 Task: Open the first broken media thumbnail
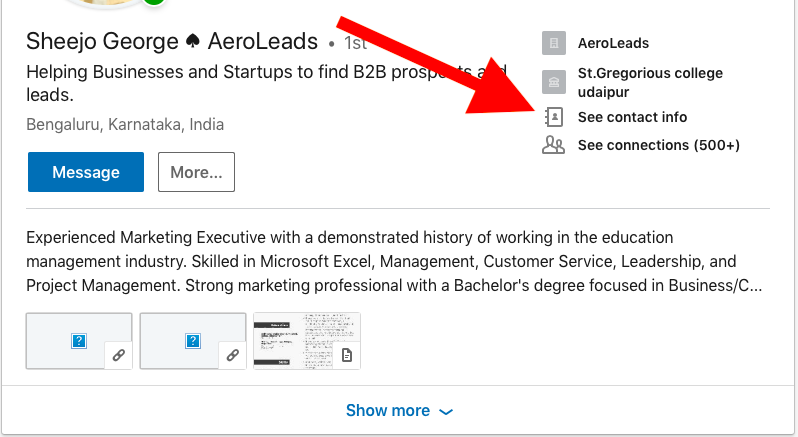[x=79, y=341]
